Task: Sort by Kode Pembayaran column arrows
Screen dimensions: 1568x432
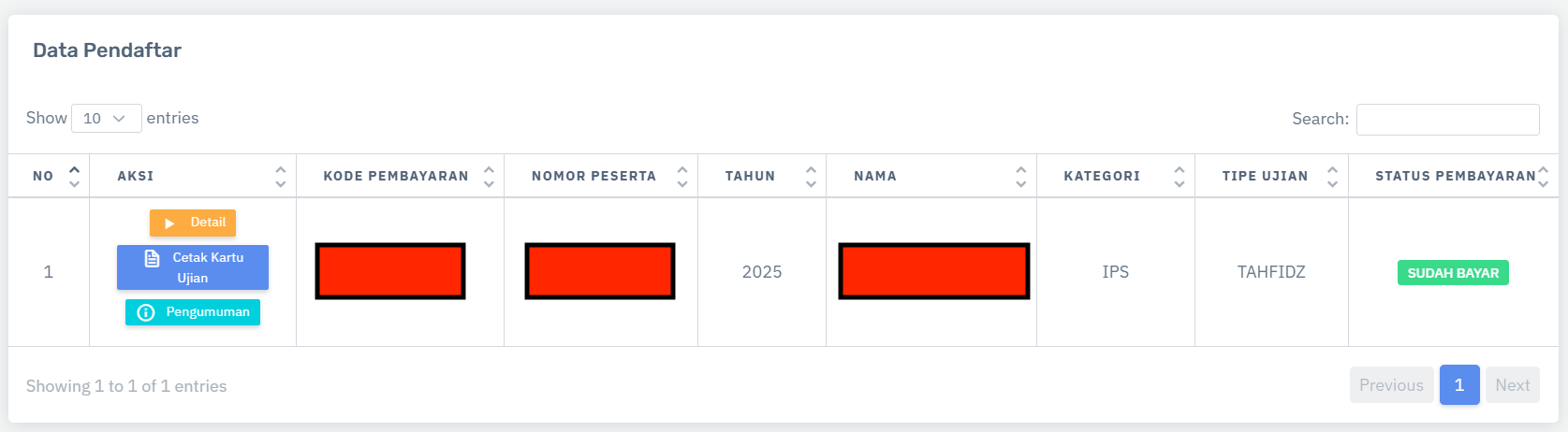Action: point(489,176)
